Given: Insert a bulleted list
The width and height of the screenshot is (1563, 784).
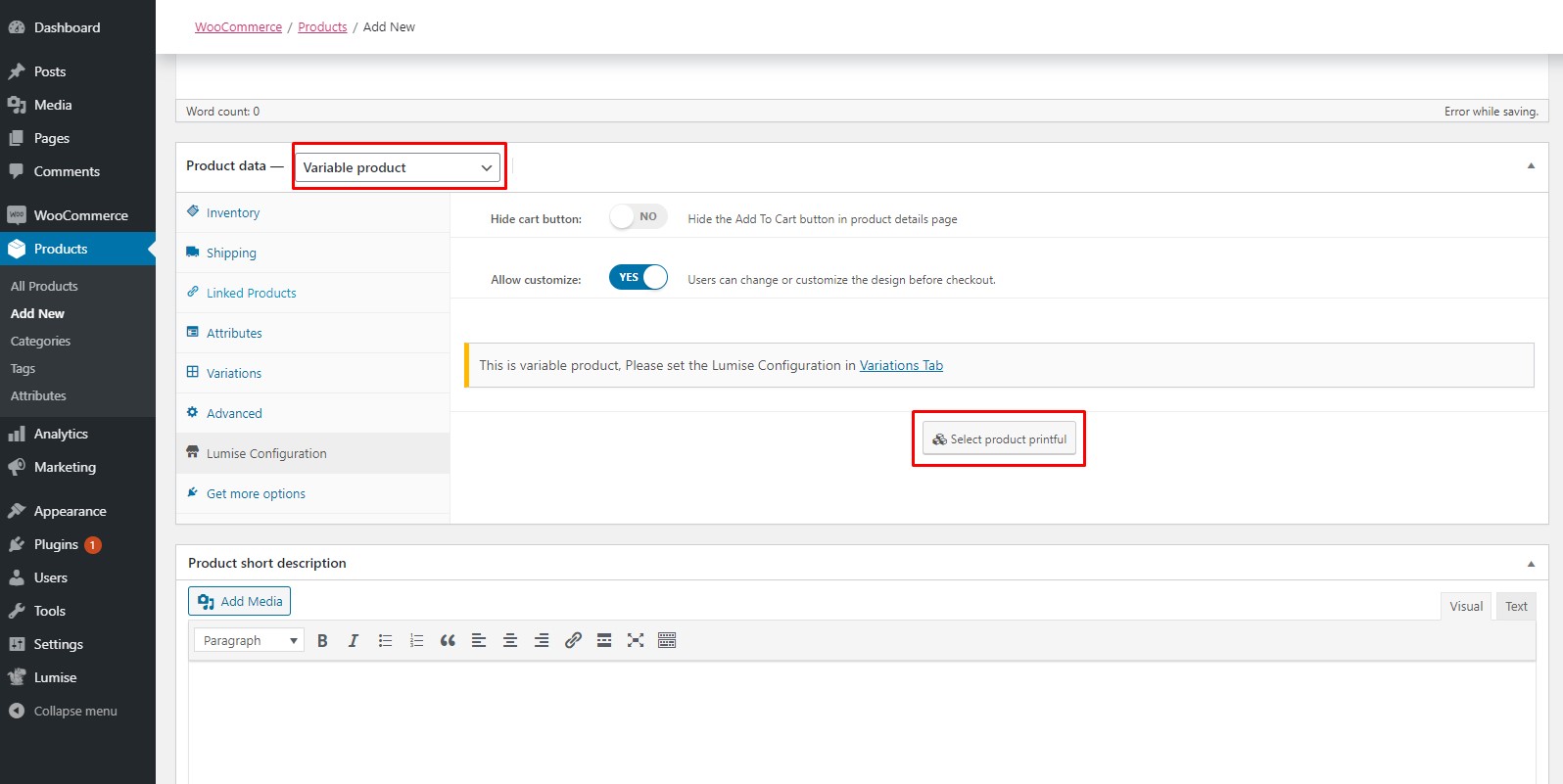Looking at the screenshot, I should coord(385,640).
